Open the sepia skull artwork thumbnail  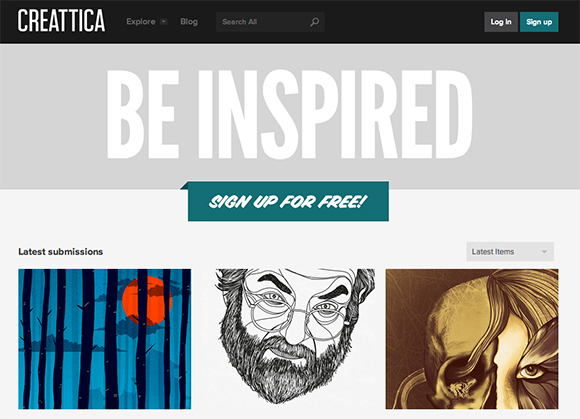click(x=472, y=339)
